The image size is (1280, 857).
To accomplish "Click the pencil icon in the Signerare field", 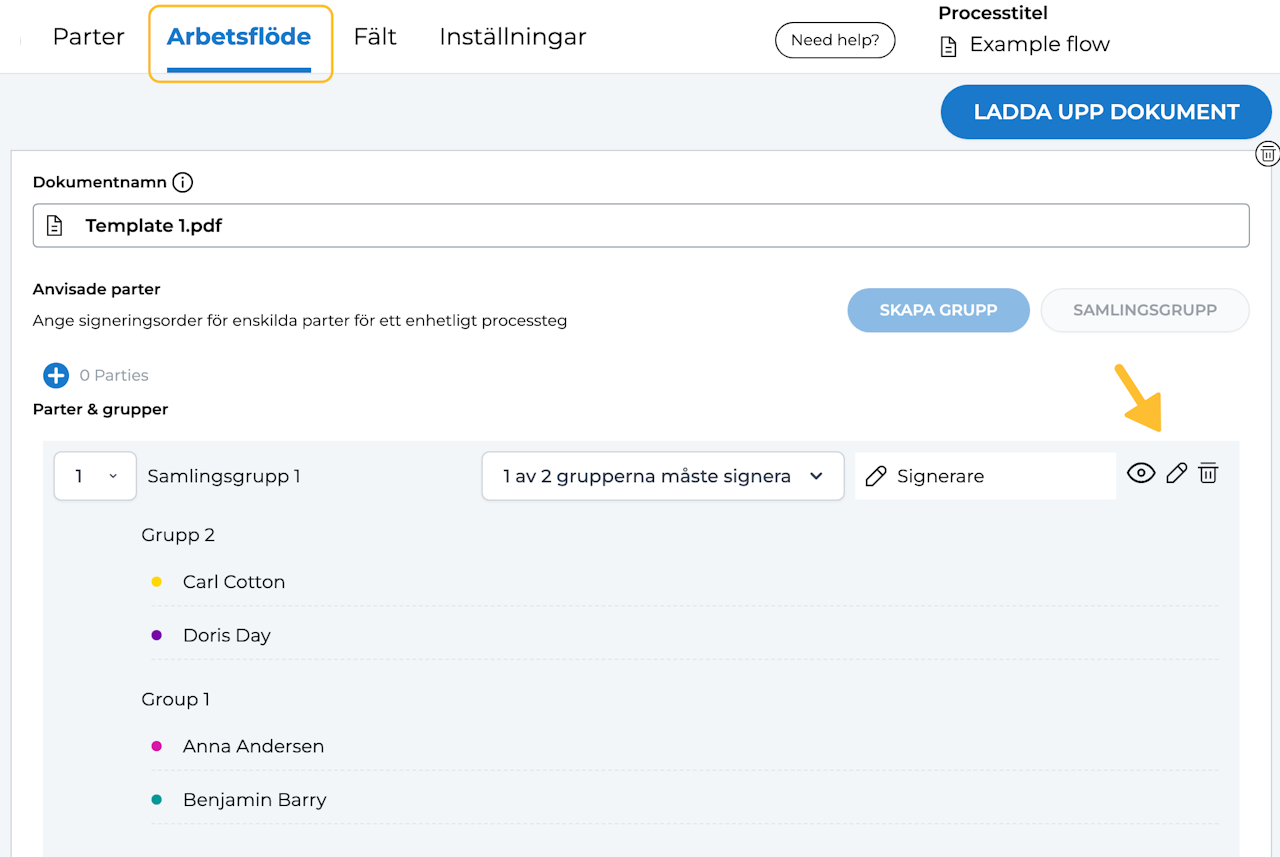I will (876, 477).
